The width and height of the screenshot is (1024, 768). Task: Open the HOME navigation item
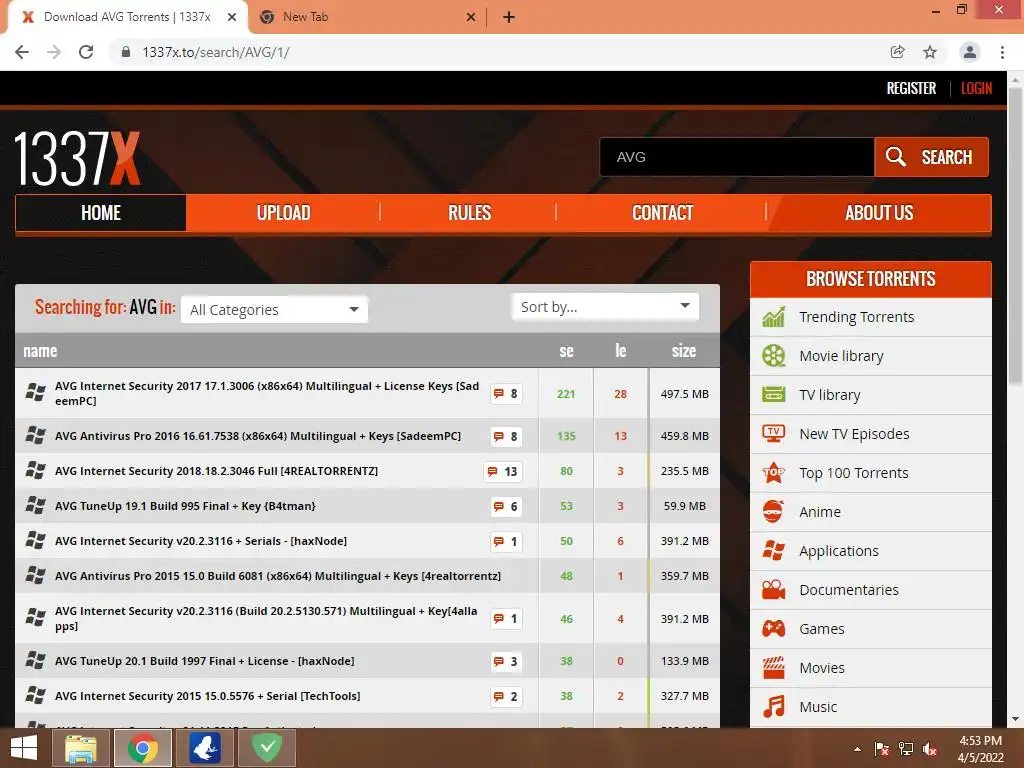click(x=101, y=213)
